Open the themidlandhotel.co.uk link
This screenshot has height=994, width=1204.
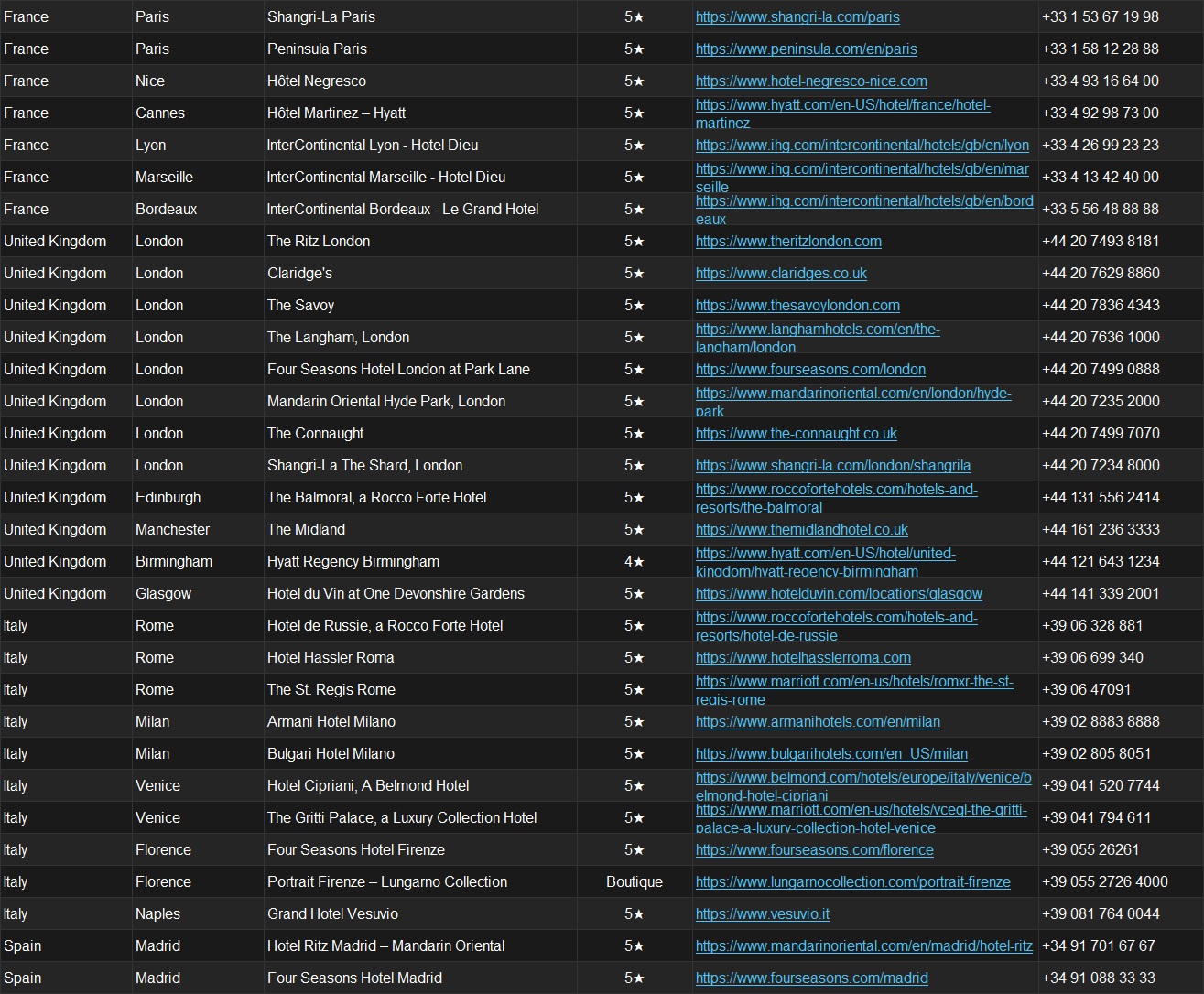[801, 529]
